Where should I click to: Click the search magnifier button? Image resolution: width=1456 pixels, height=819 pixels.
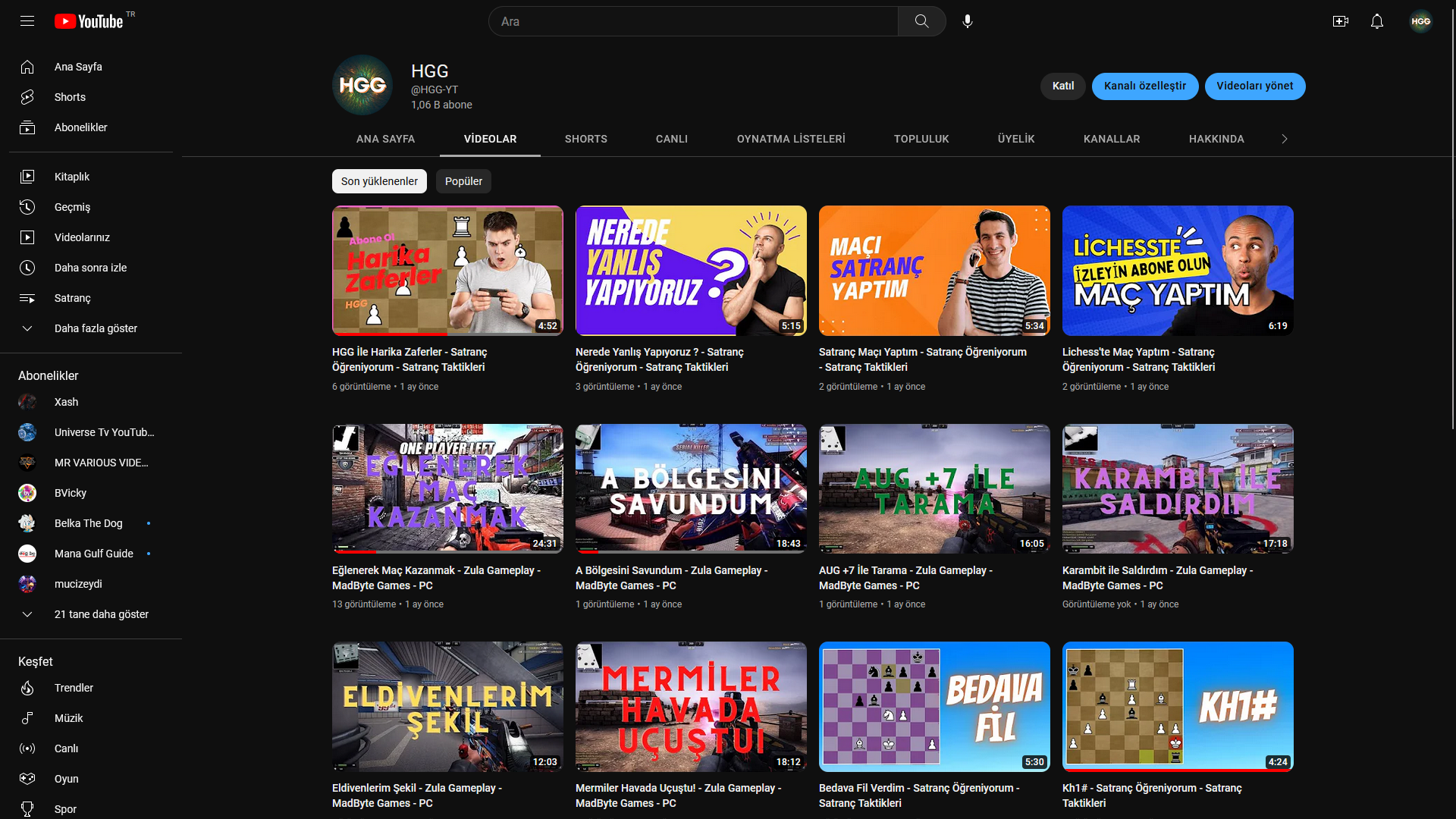(921, 21)
